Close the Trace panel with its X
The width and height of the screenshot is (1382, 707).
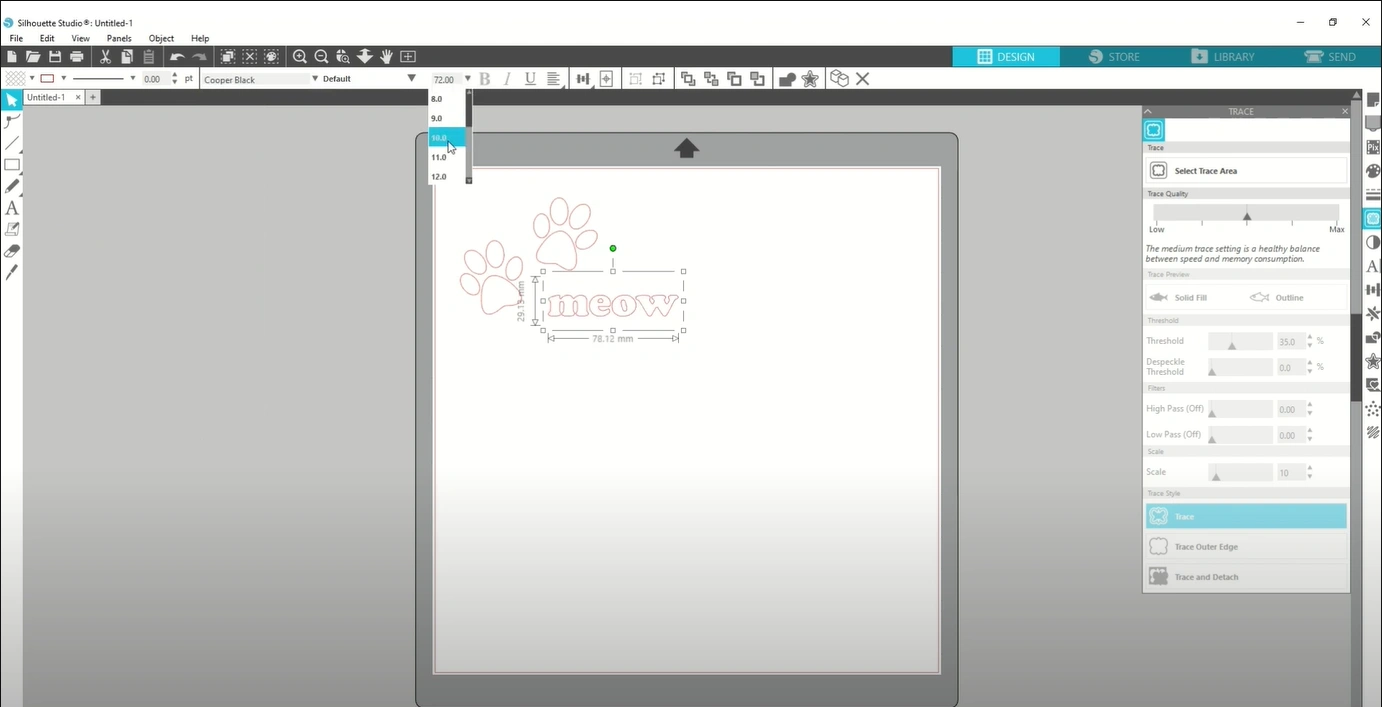point(1345,111)
